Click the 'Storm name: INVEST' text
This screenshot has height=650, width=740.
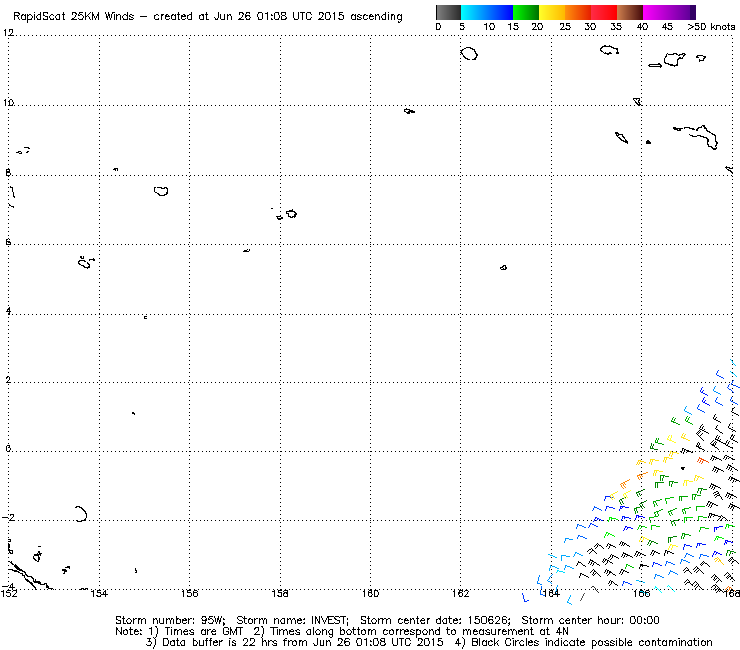(x=292, y=620)
